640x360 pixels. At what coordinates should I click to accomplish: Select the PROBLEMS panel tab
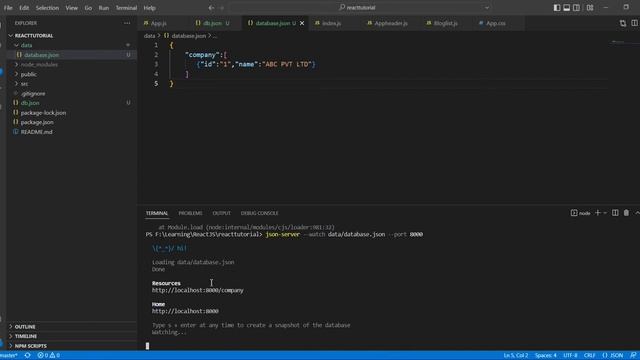[x=190, y=213]
